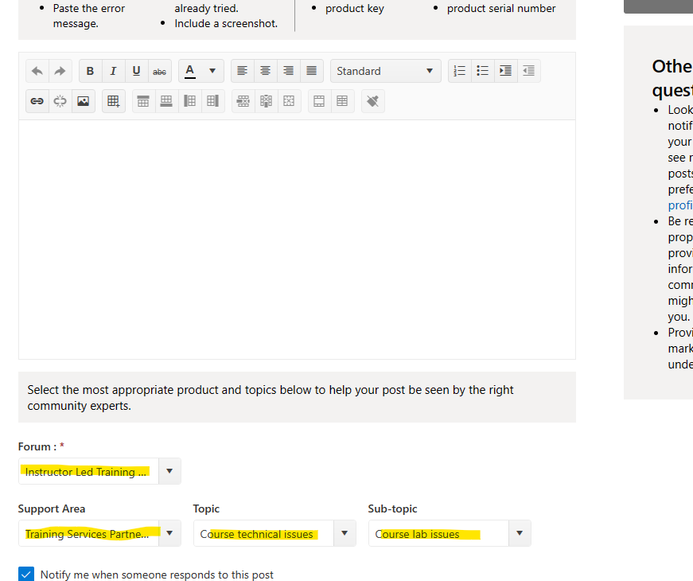Apply the font color A button
The width and height of the screenshot is (693, 581).
click(190, 71)
